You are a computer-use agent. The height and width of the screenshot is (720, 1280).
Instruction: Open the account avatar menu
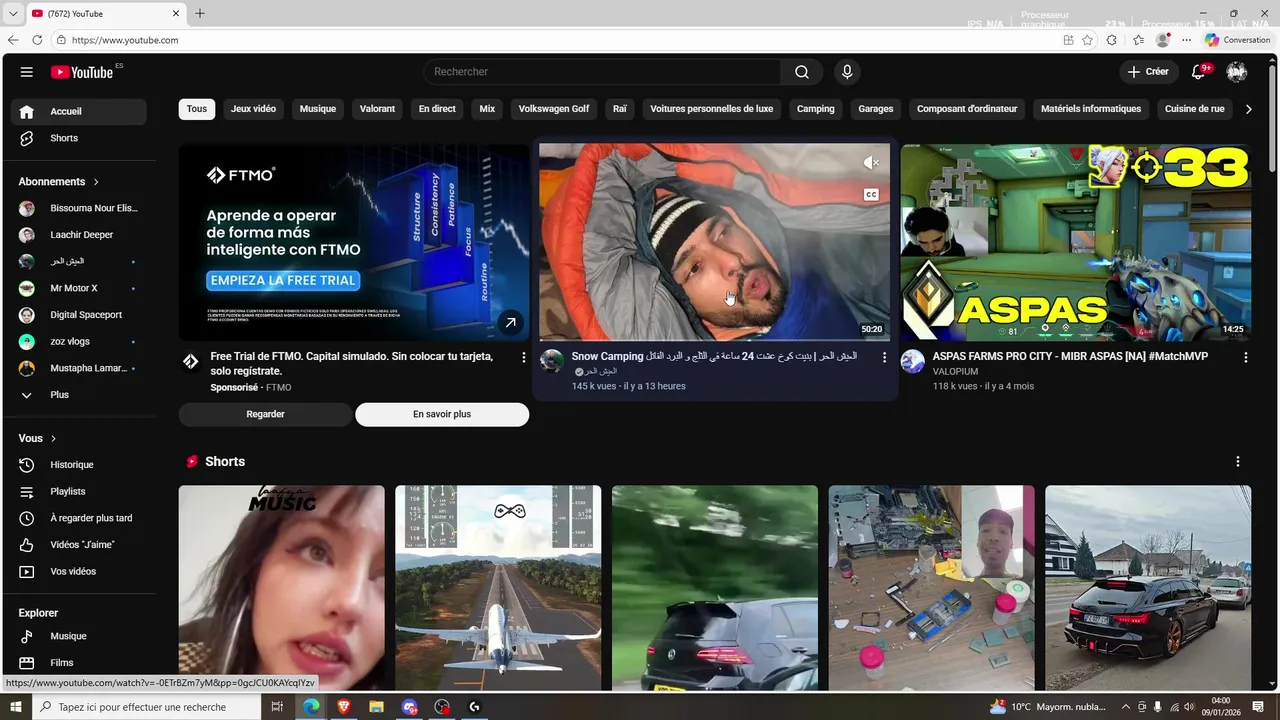pyautogui.click(x=1237, y=72)
